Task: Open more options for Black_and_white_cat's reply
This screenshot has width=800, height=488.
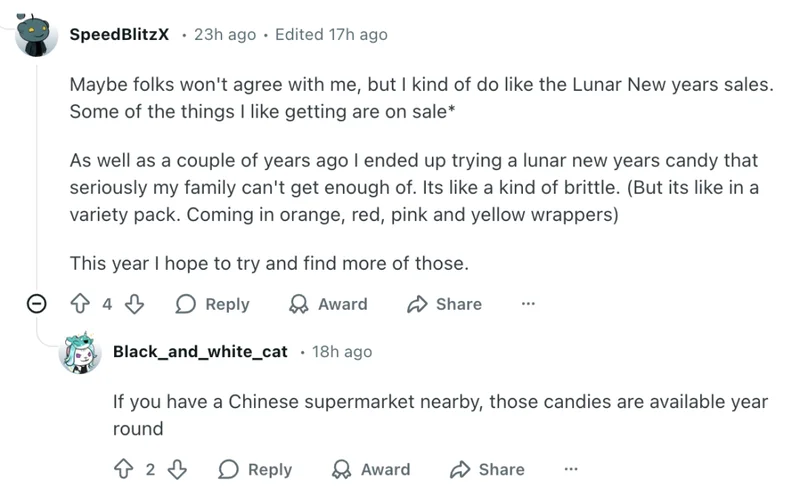Action: point(571,468)
